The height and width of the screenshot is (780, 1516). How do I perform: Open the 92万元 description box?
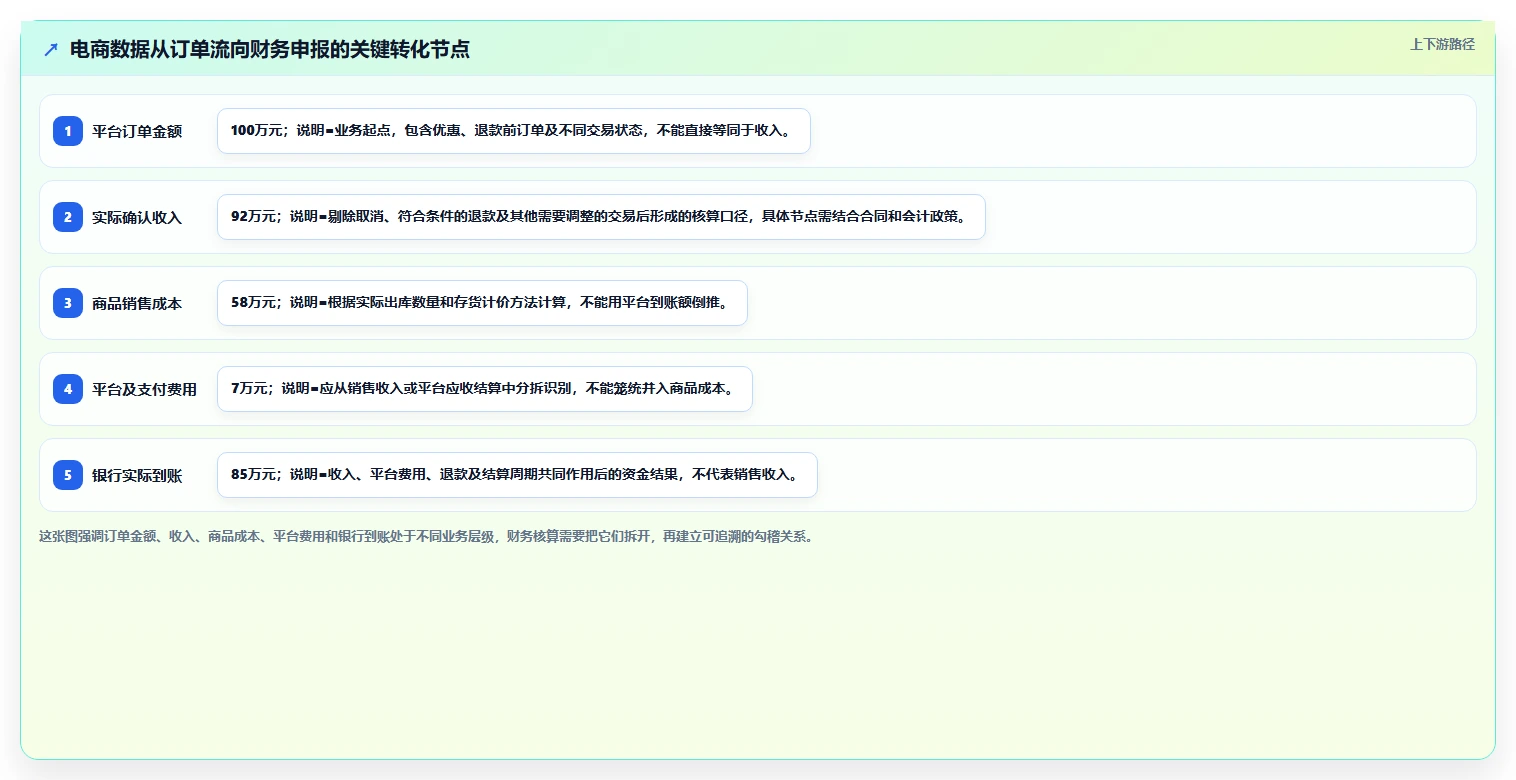[601, 217]
